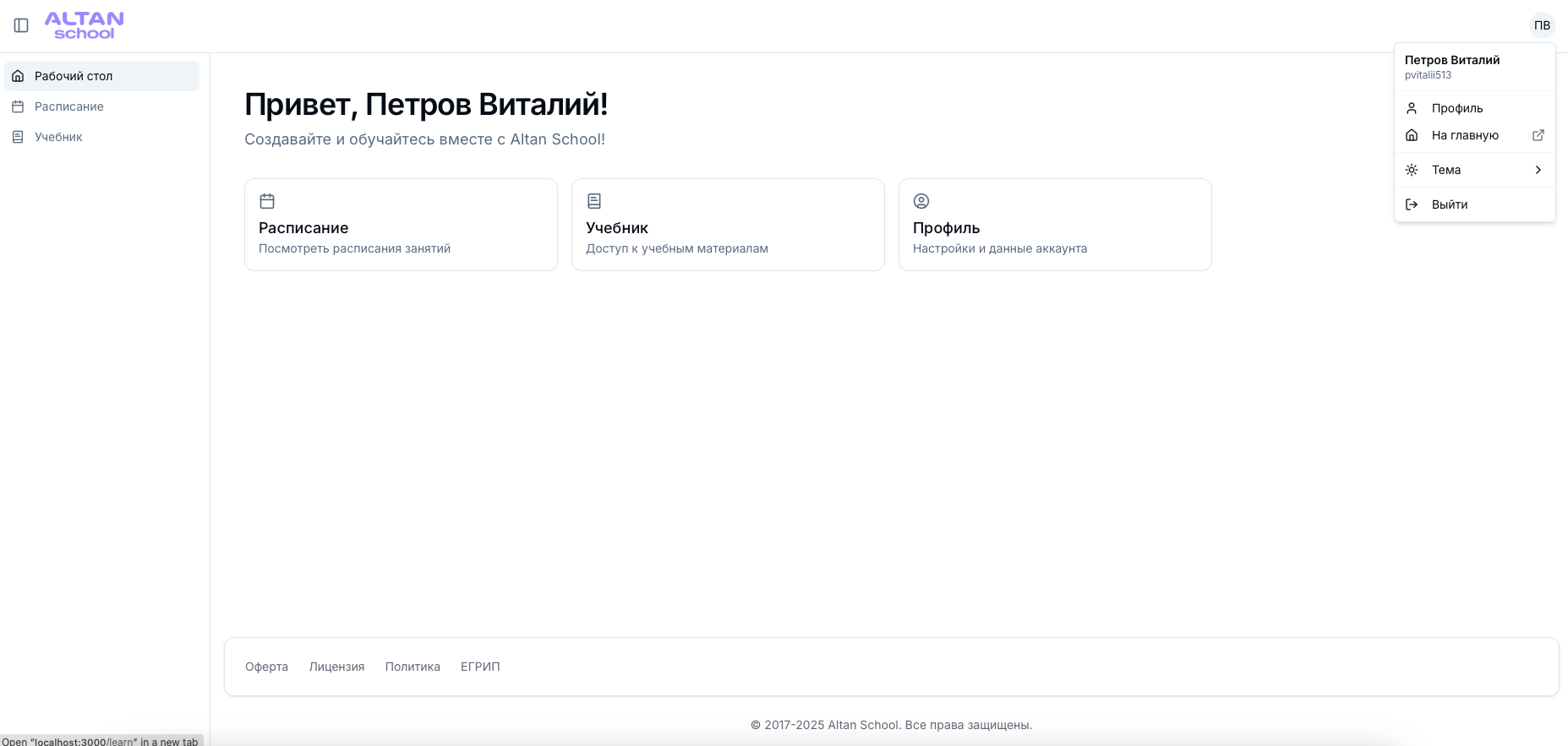Screen dimensions: 1568x746
Task: Click the user icon in Профиль card
Action: click(921, 201)
